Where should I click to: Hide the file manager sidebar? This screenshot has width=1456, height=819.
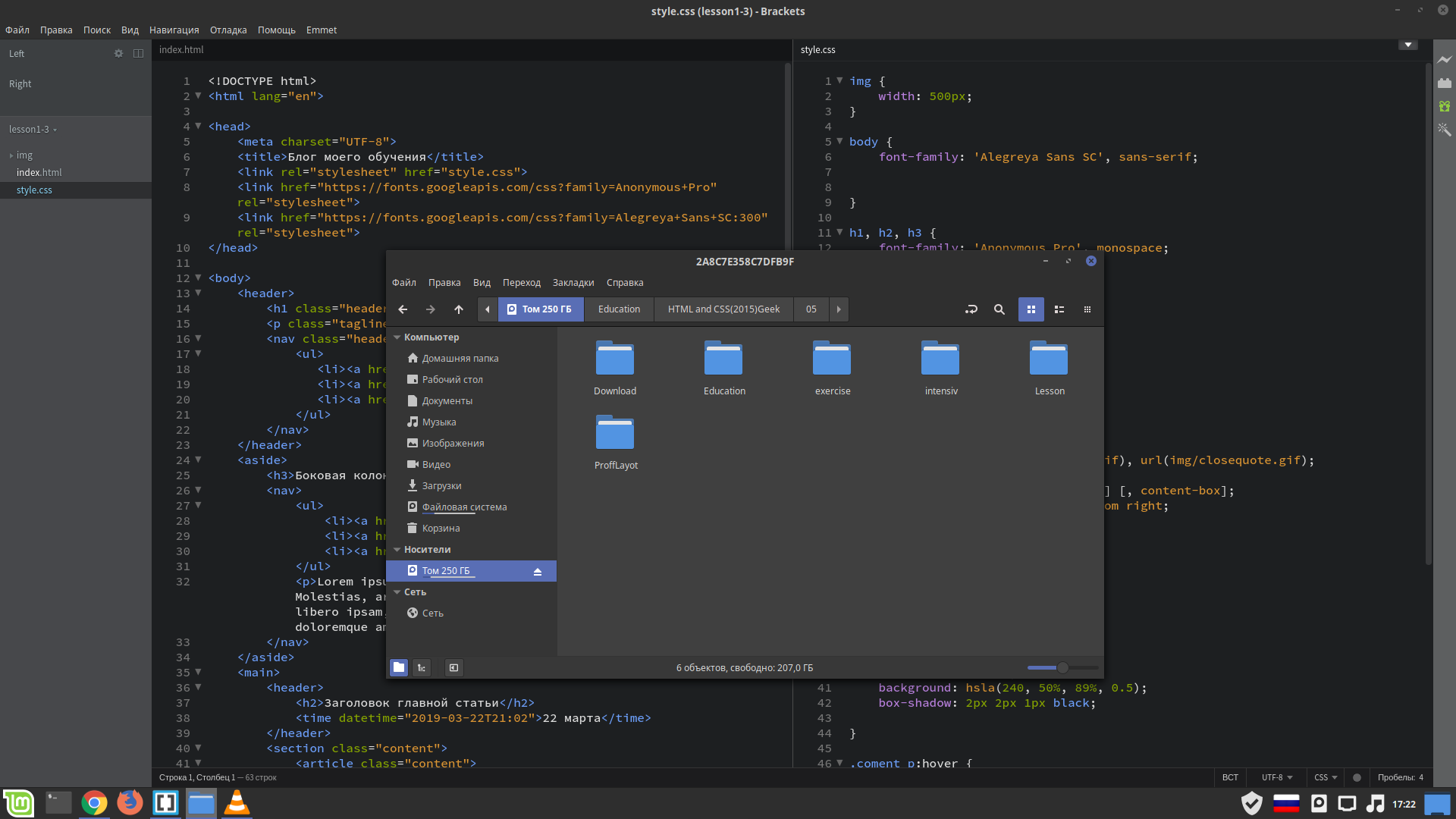(x=453, y=667)
